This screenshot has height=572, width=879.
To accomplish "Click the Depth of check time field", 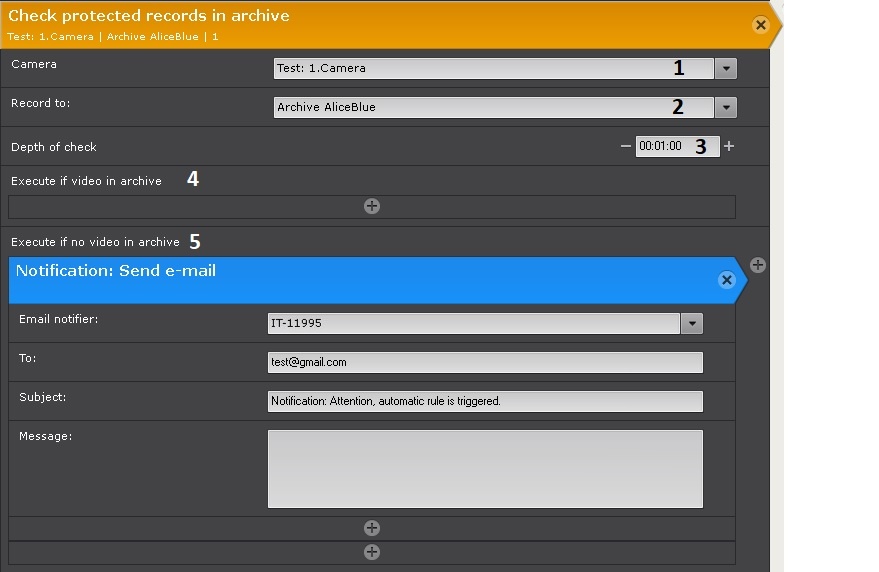I will 662,146.
